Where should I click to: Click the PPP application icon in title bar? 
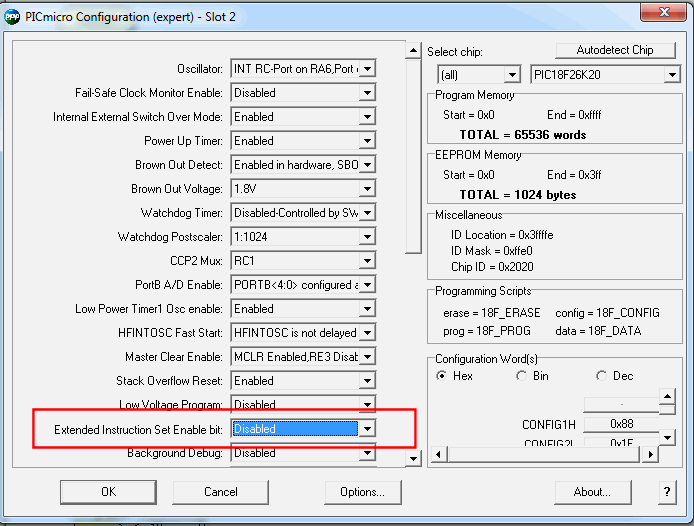12,17
